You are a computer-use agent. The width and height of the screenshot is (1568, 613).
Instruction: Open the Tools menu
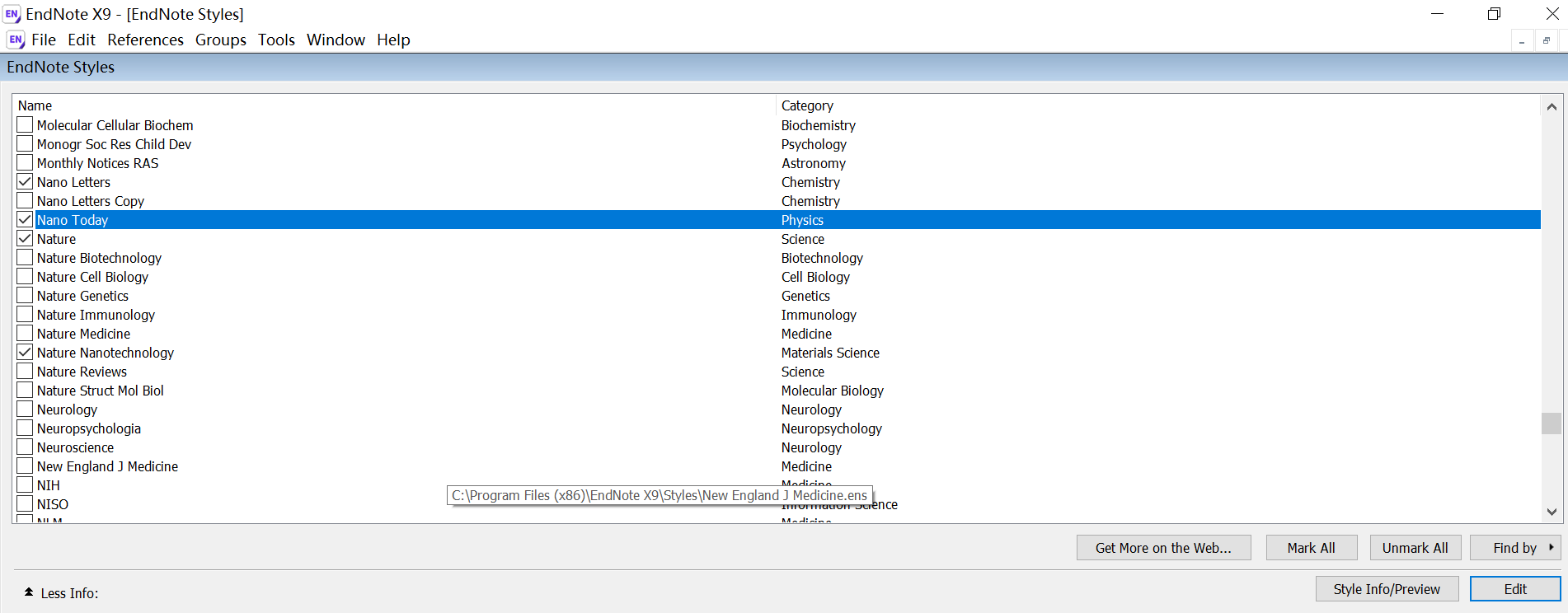(276, 40)
